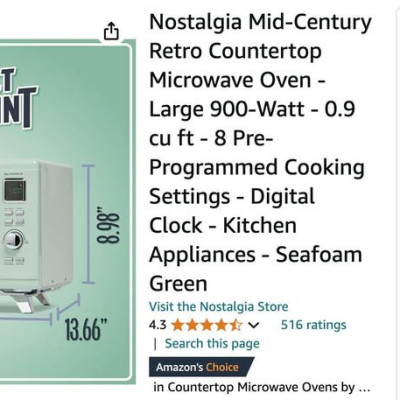This screenshot has width=400, height=400.
Task: Click the 13.66" depth dimension label
Action: (86, 330)
